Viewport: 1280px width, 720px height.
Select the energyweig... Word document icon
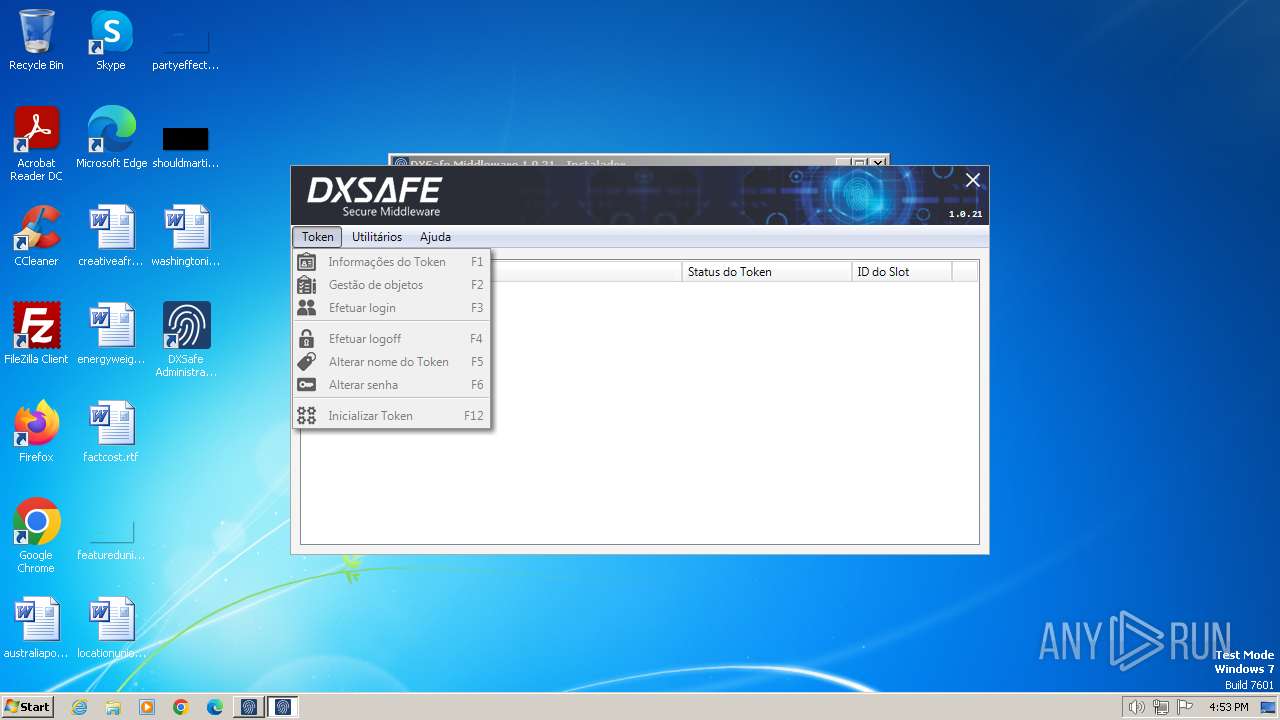(x=111, y=334)
